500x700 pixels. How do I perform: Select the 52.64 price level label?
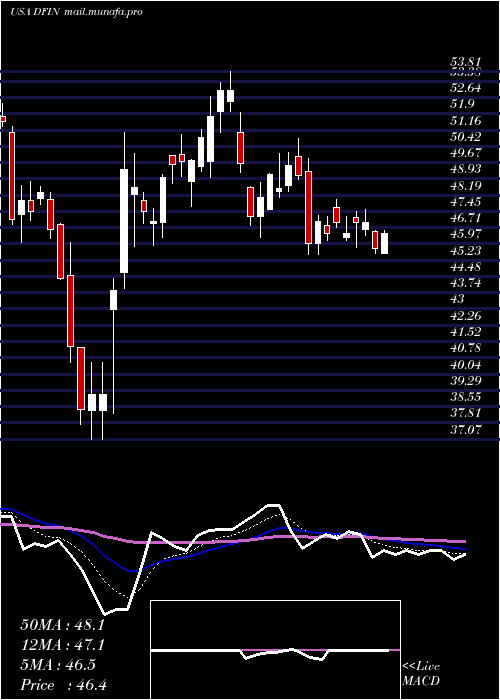(x=466, y=88)
